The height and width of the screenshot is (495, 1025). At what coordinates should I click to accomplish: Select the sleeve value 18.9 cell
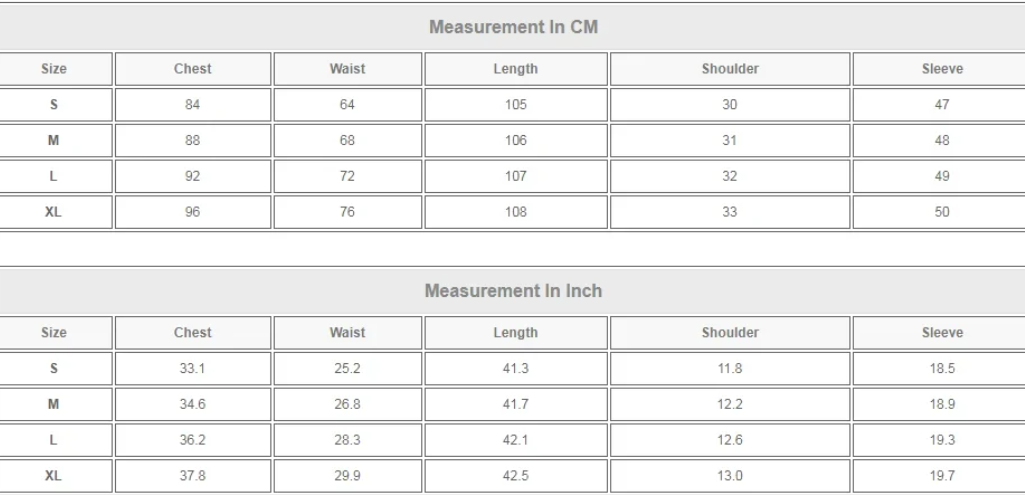(x=942, y=405)
